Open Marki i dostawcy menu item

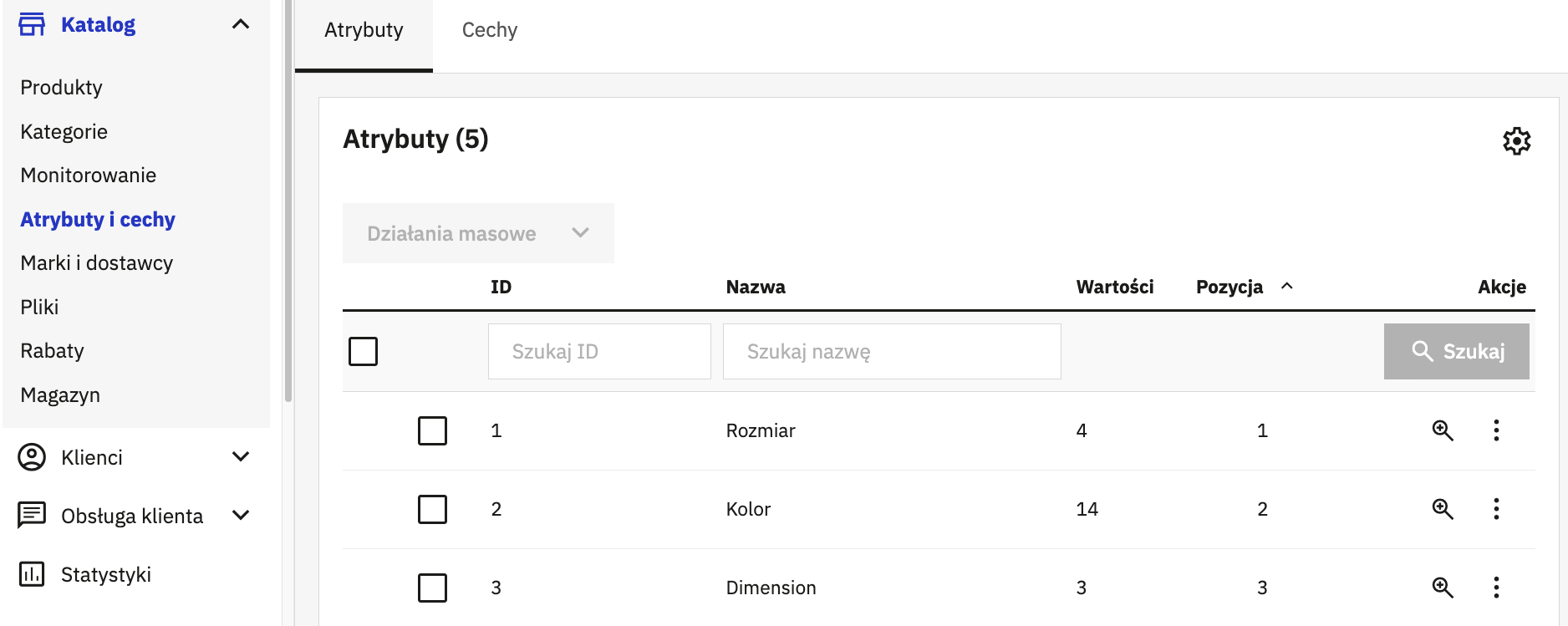[97, 263]
